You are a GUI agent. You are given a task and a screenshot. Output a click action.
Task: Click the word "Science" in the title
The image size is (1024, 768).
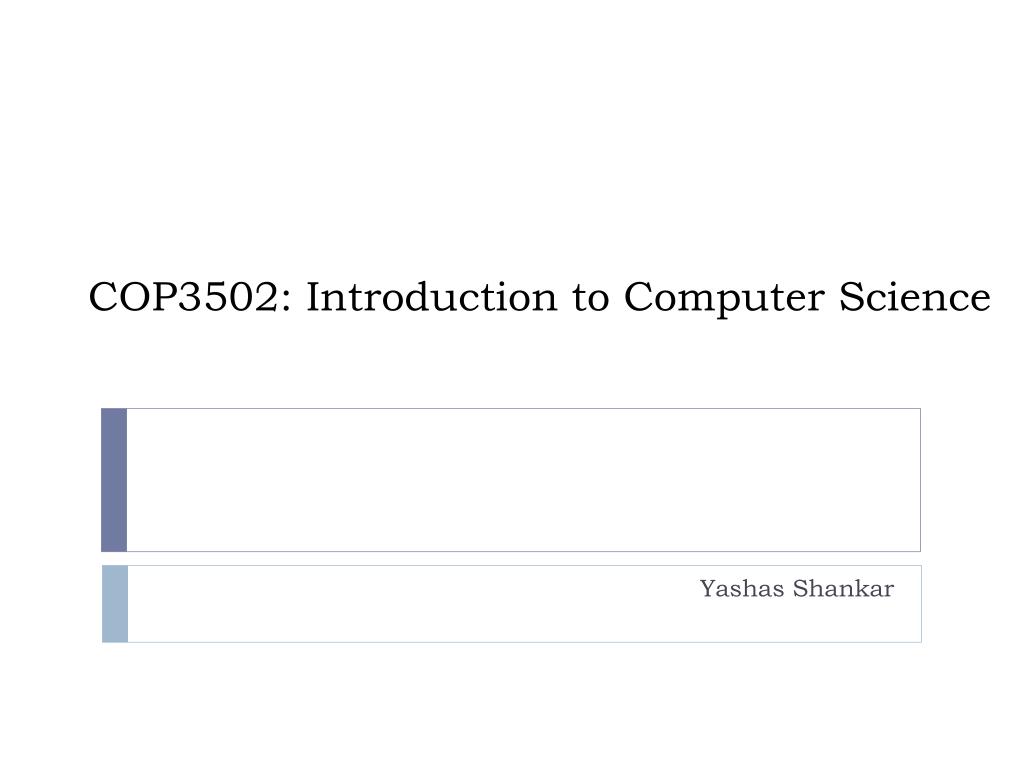point(914,297)
